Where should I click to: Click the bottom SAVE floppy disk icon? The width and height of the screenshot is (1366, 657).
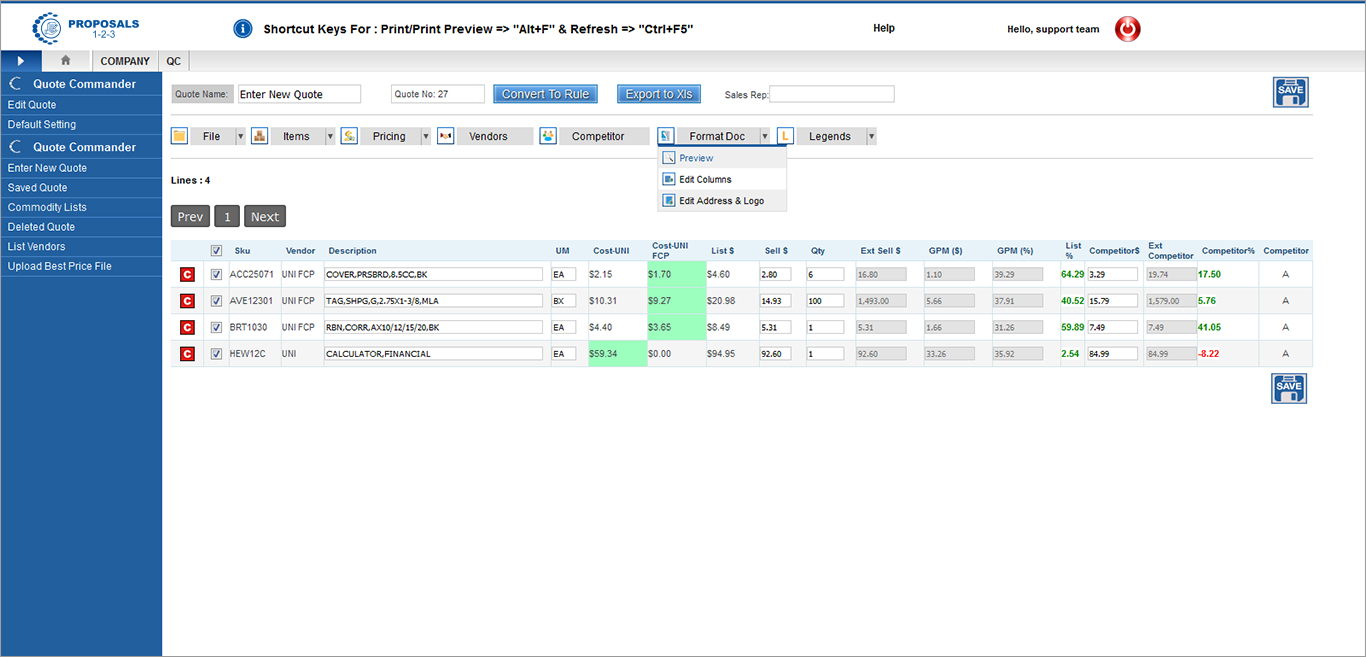coord(1288,388)
